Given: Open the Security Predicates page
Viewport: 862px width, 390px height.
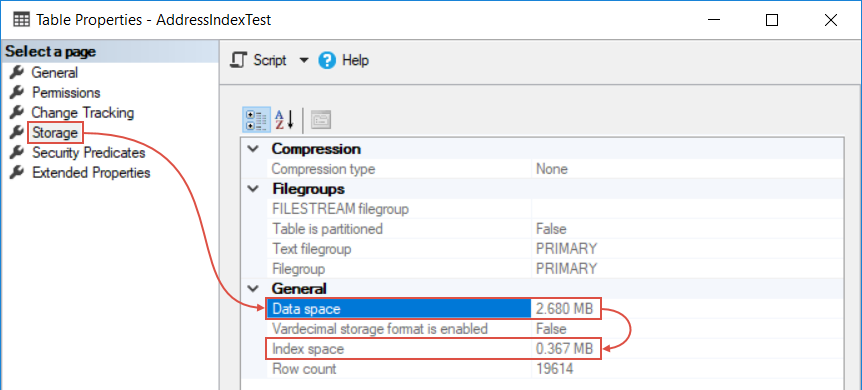Looking at the screenshot, I should (x=89, y=152).
